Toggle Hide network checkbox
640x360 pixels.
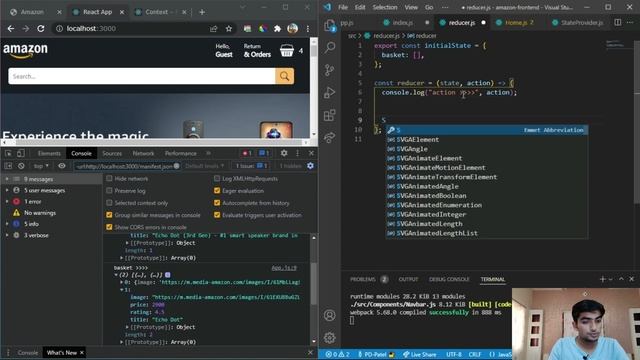pyautogui.click(x=109, y=178)
